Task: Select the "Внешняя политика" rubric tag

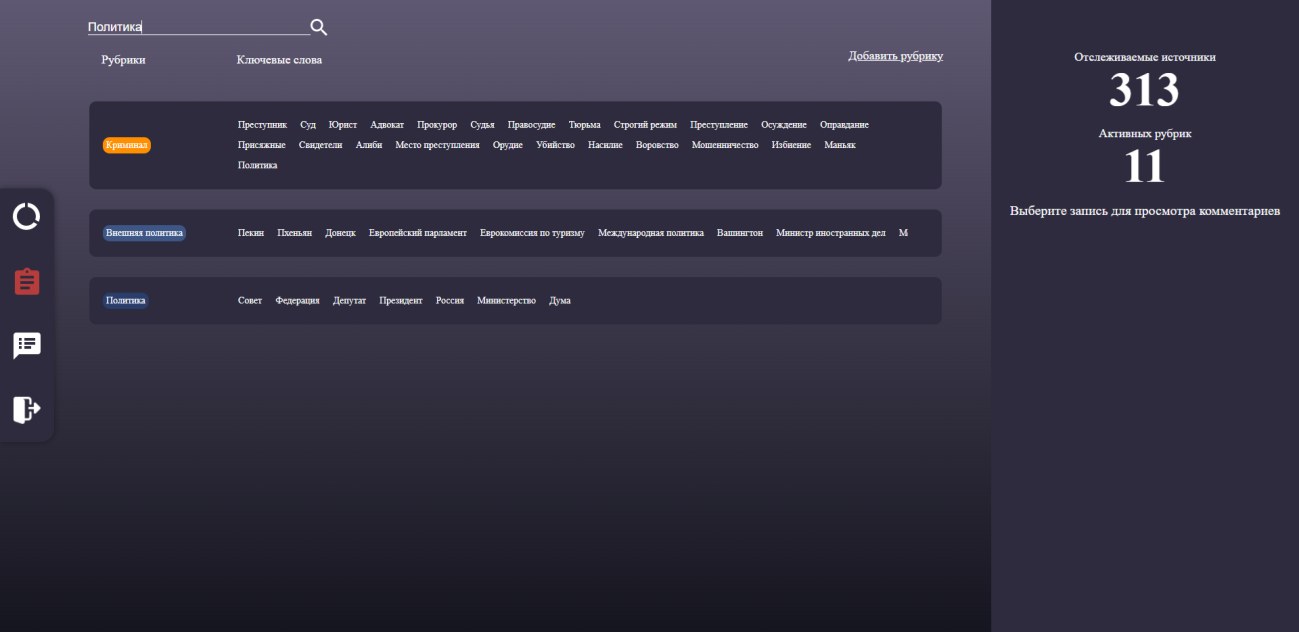Action: (145, 233)
